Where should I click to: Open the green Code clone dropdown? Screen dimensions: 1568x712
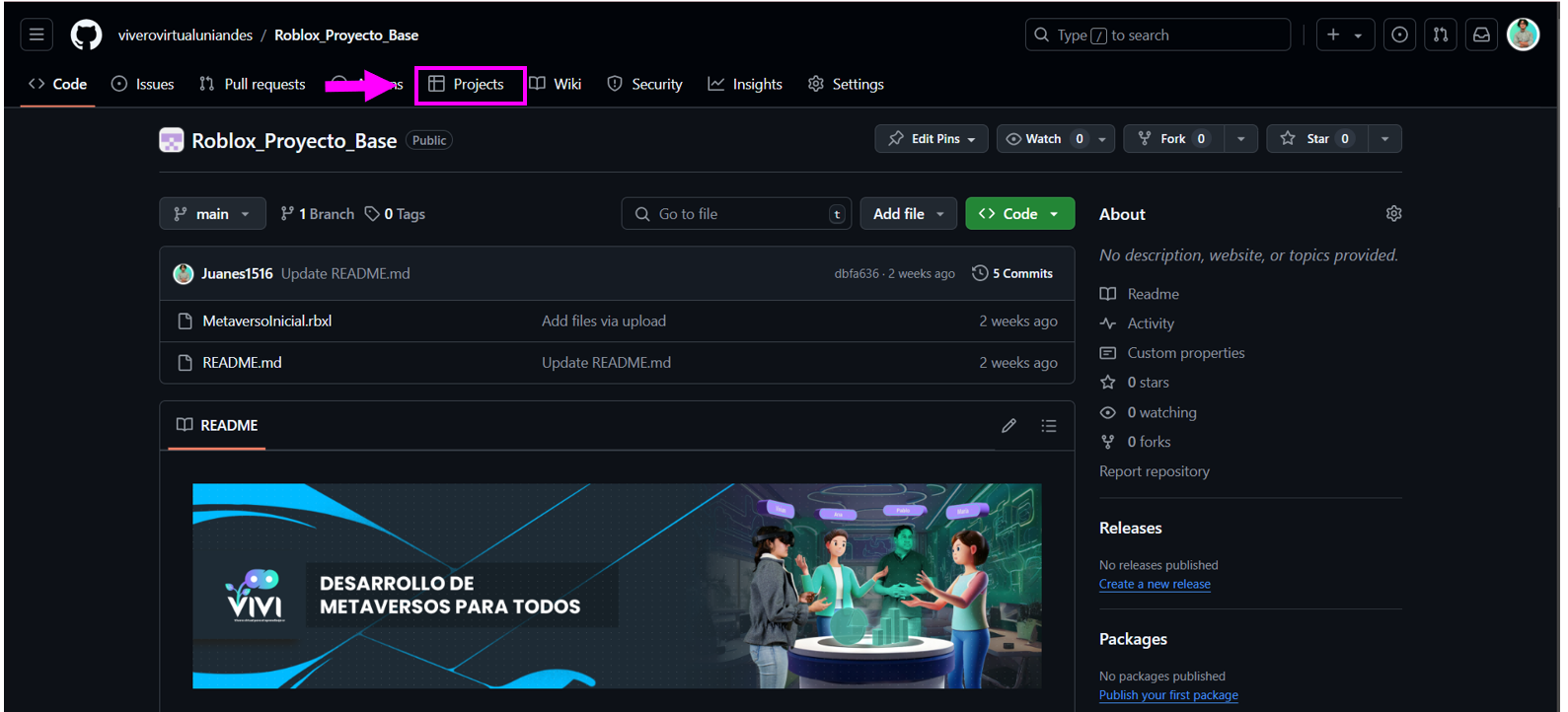coord(1019,214)
